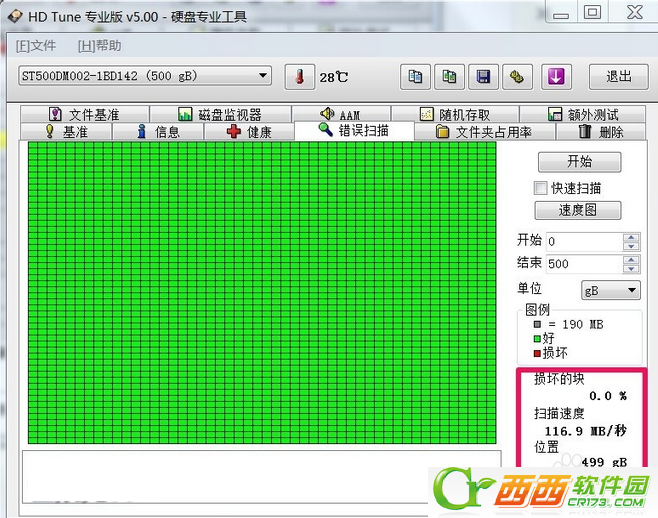This screenshot has height=518, width=658.
Task: Expand the ST500DM002 drive selection dropdown
Action: tap(145, 76)
